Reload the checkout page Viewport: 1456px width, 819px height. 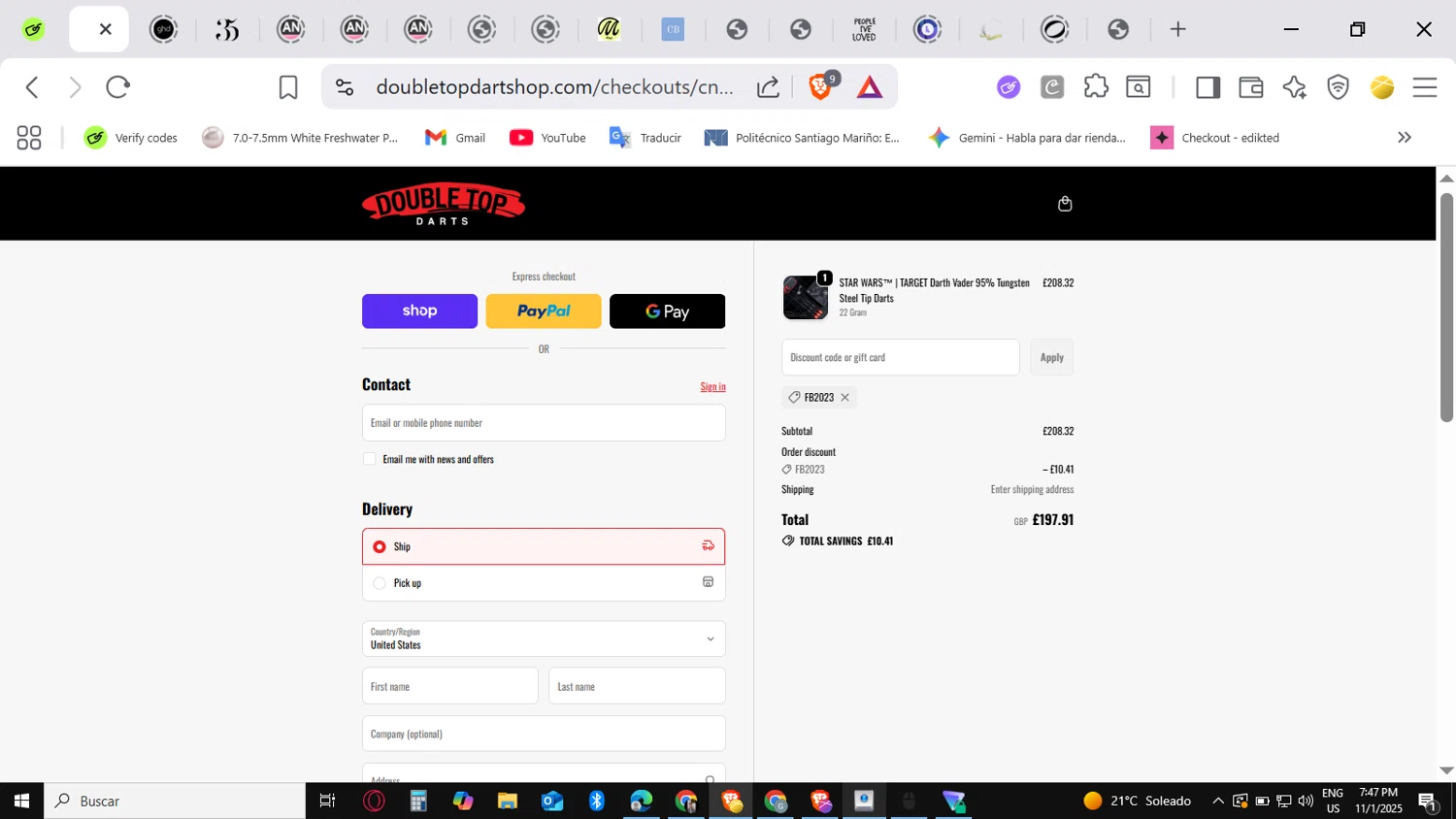coord(118,87)
